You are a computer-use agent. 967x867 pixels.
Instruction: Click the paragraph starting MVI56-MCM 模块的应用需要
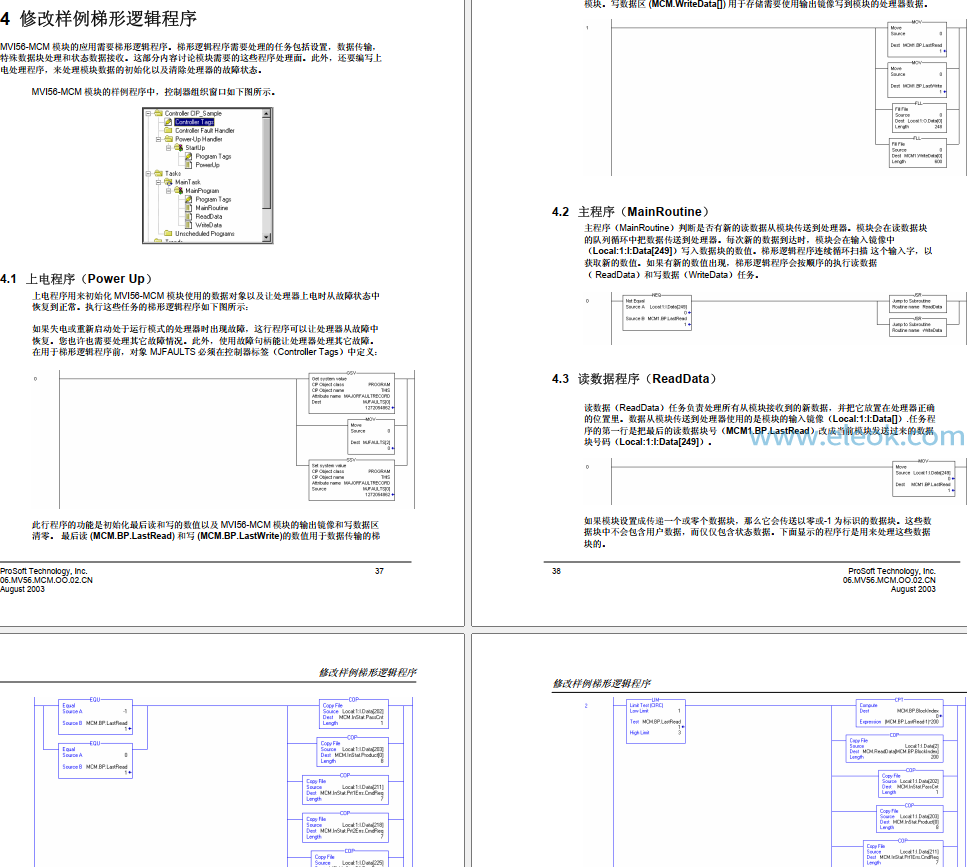(191, 58)
